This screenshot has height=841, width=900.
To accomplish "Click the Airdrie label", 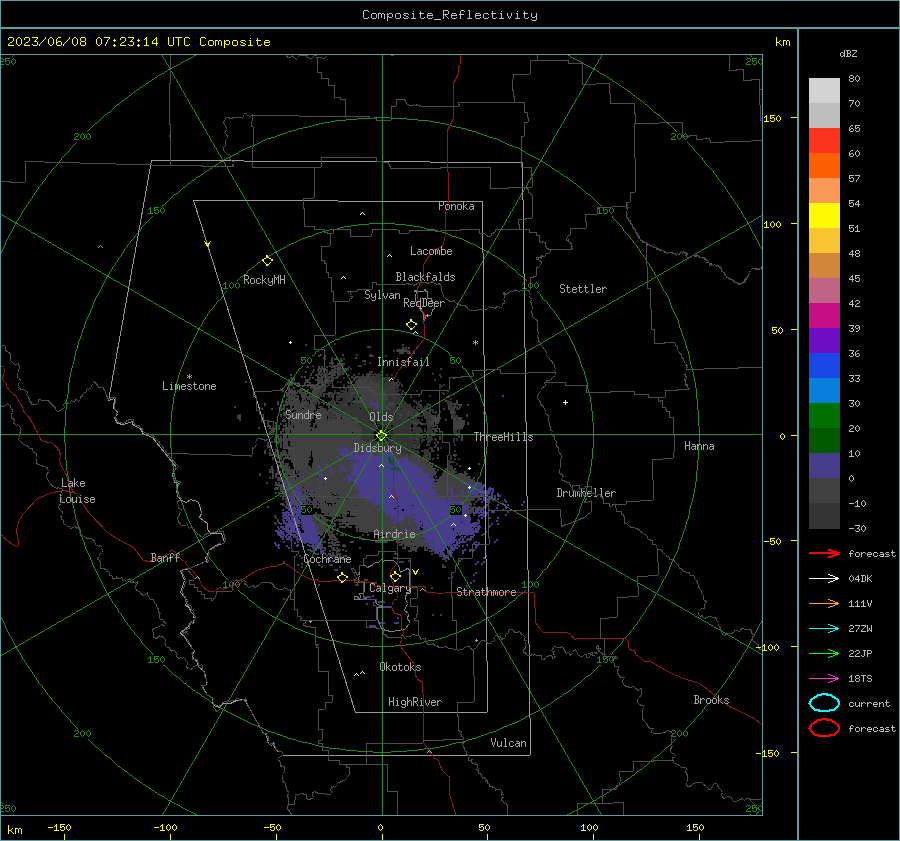I will point(394,534).
